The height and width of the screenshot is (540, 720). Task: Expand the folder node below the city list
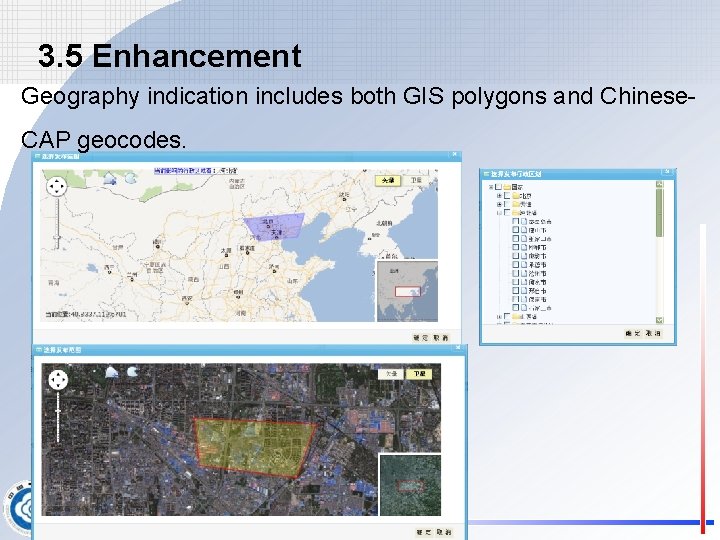point(499,316)
